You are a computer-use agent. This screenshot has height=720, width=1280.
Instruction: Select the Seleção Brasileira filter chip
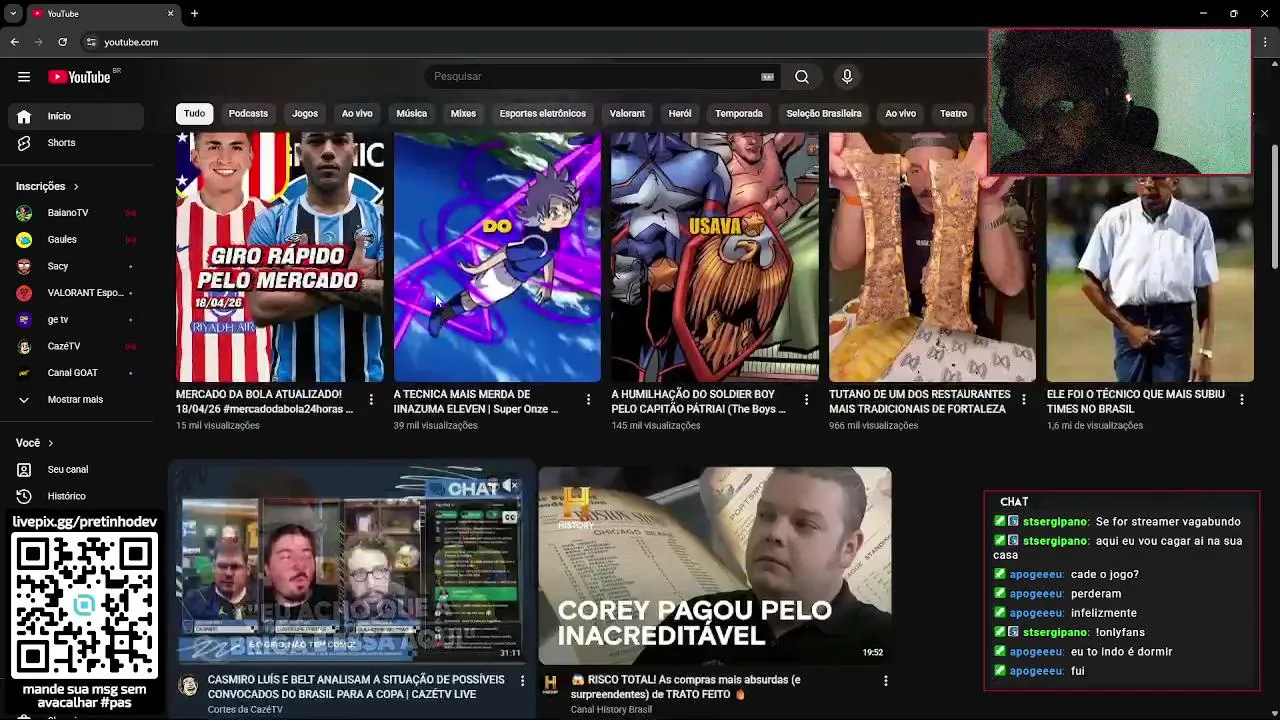click(824, 114)
